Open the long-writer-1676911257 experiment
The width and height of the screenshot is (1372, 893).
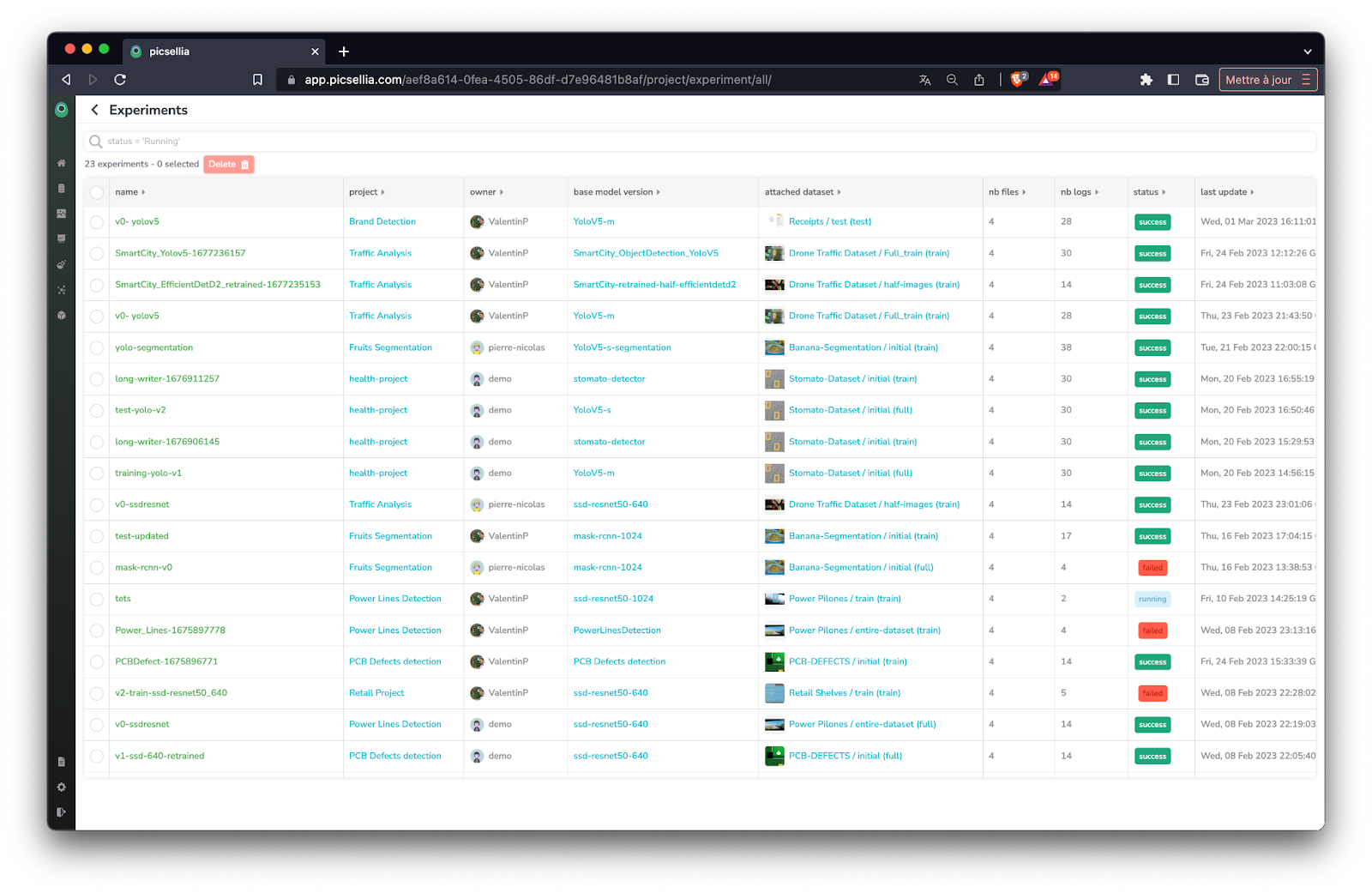(167, 379)
